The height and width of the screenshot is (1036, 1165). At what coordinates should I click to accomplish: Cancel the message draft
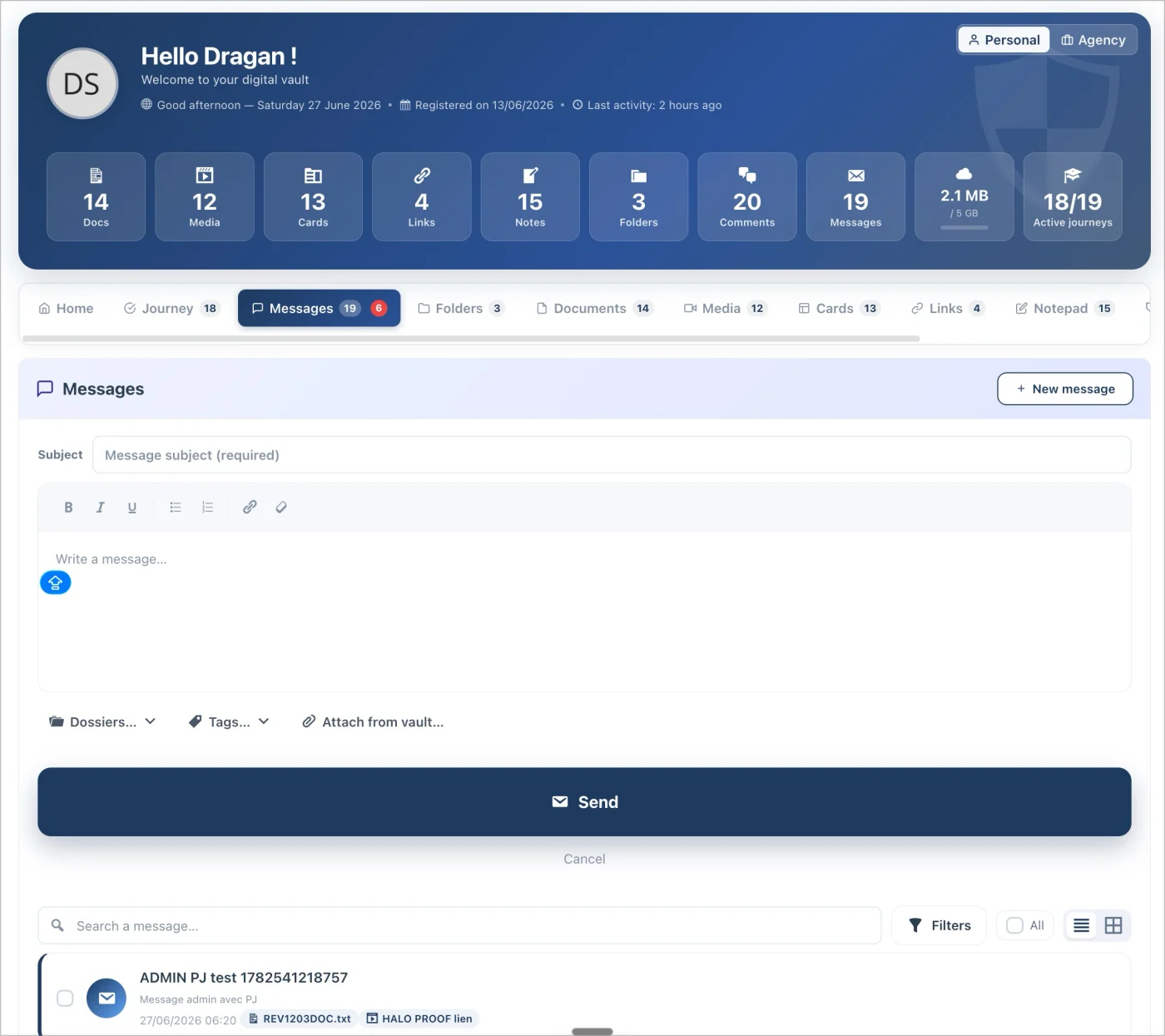click(x=584, y=859)
